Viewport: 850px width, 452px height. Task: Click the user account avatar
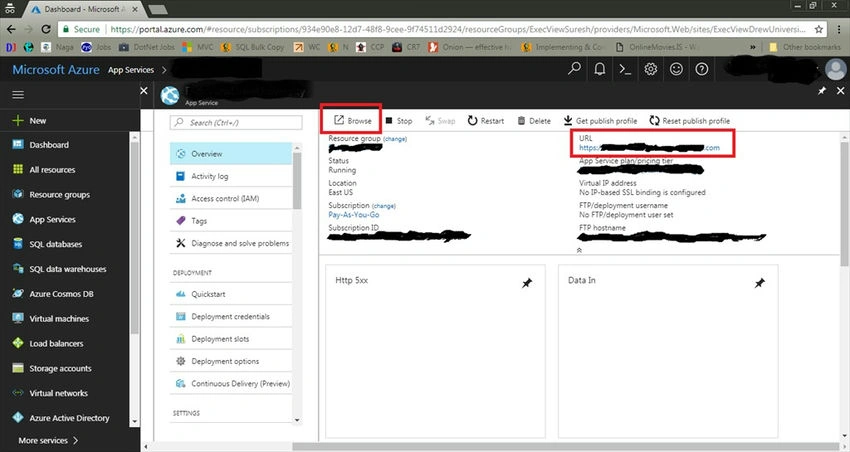tap(835, 69)
